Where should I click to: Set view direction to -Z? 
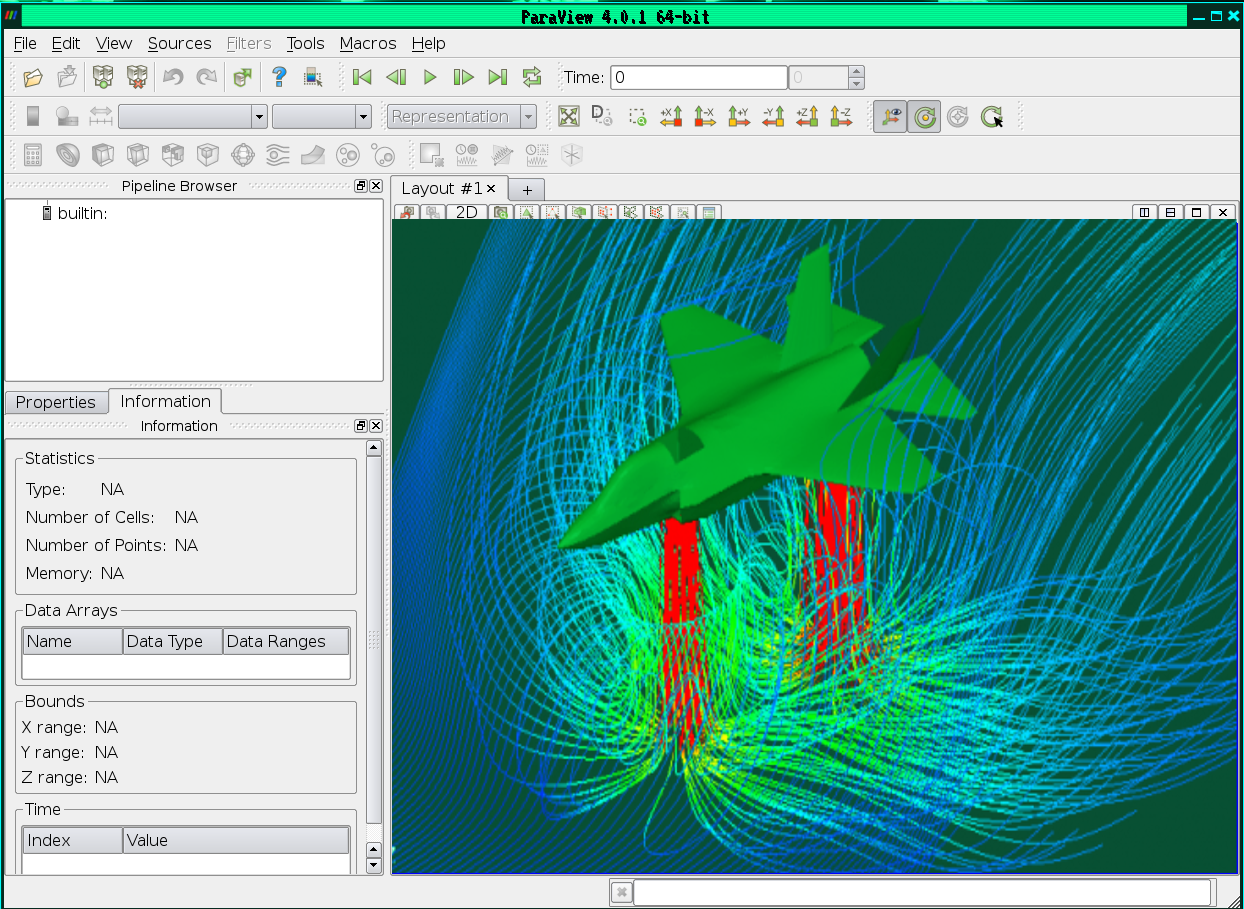(x=841, y=116)
